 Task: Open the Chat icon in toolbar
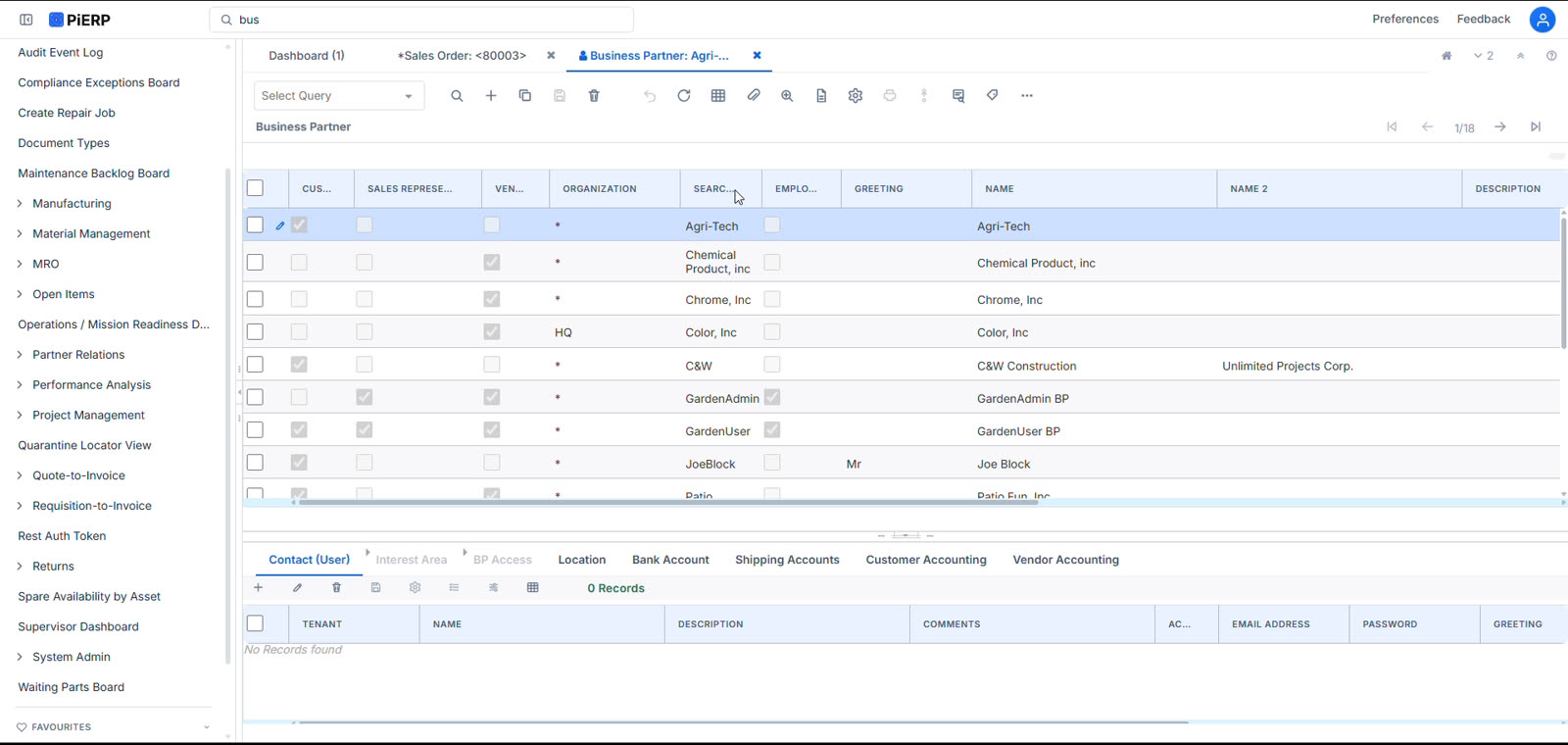click(x=958, y=96)
